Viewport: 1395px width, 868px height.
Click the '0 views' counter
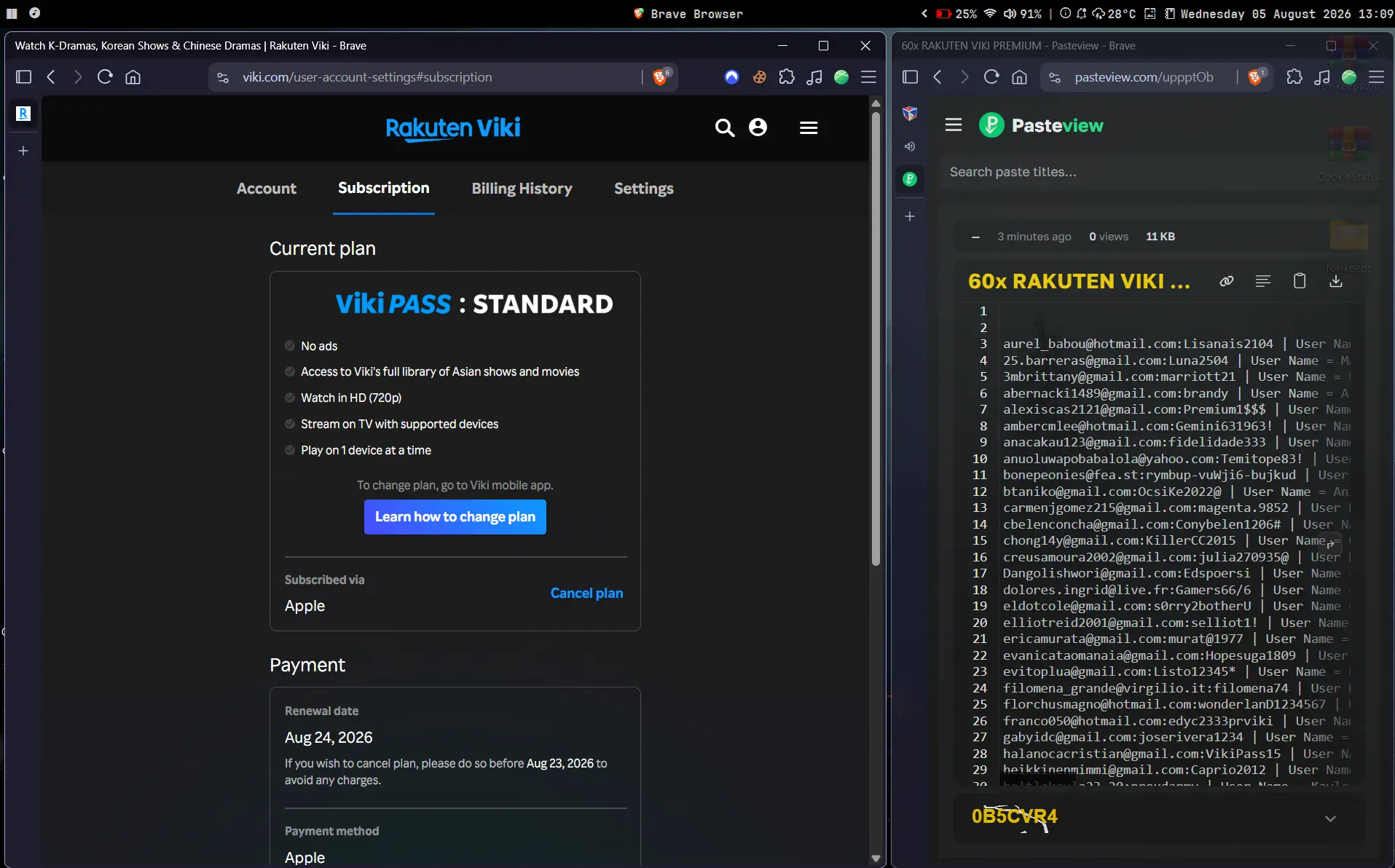(1109, 237)
